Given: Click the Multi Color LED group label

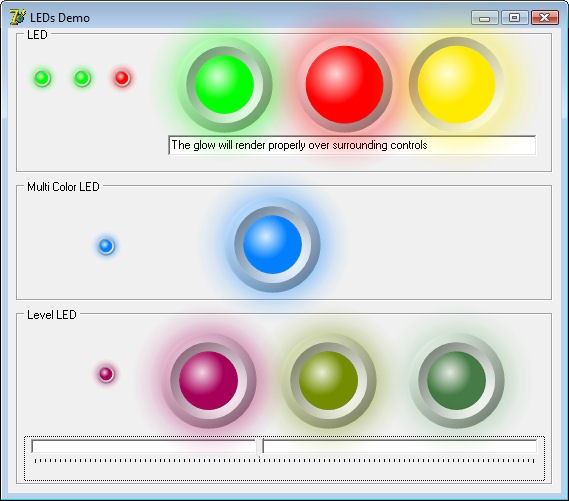Looking at the screenshot, I should click(63, 186).
